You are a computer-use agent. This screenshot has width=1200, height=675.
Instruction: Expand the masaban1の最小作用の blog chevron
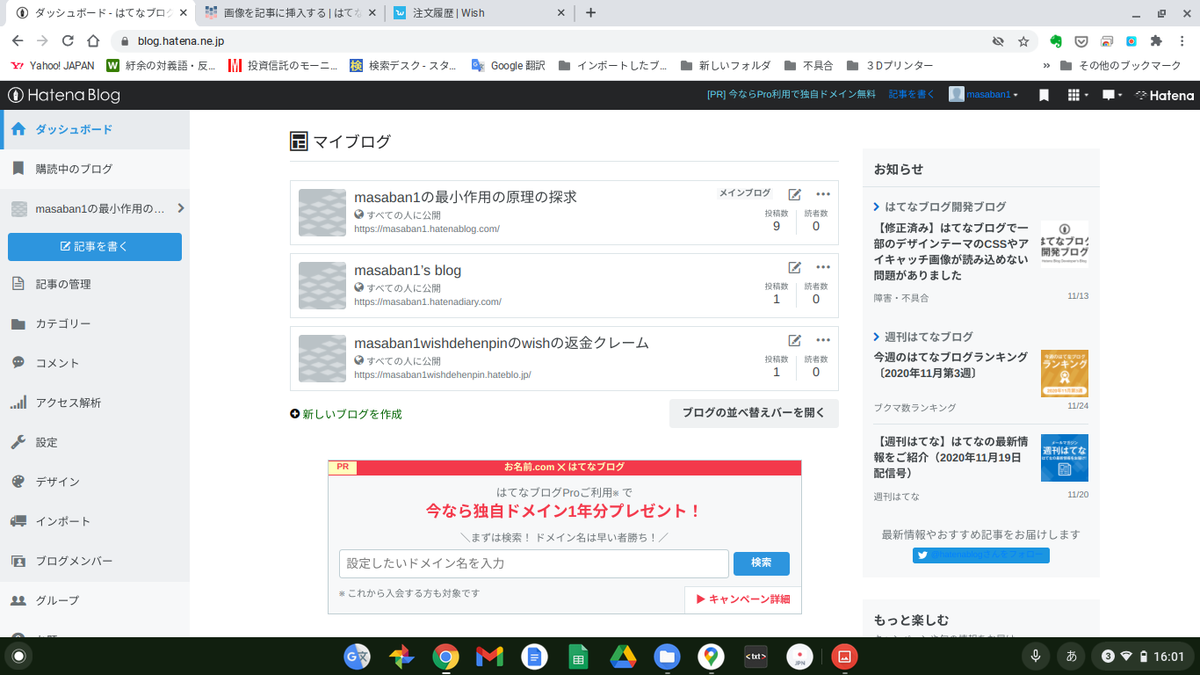tap(180, 208)
